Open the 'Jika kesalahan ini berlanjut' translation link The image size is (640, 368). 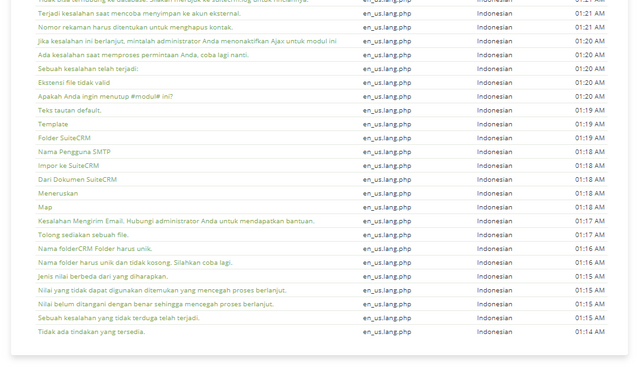point(187,41)
